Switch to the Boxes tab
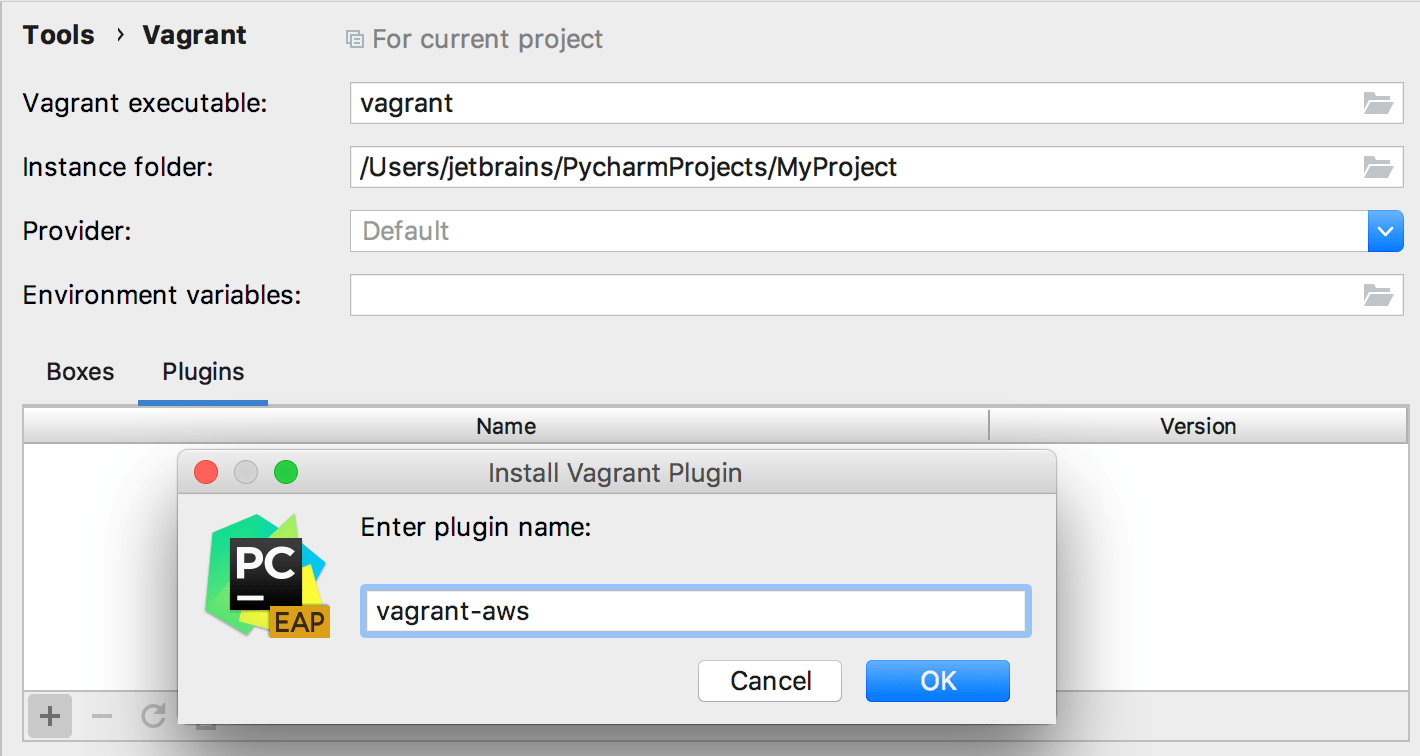This screenshot has width=1420, height=756. [x=79, y=371]
